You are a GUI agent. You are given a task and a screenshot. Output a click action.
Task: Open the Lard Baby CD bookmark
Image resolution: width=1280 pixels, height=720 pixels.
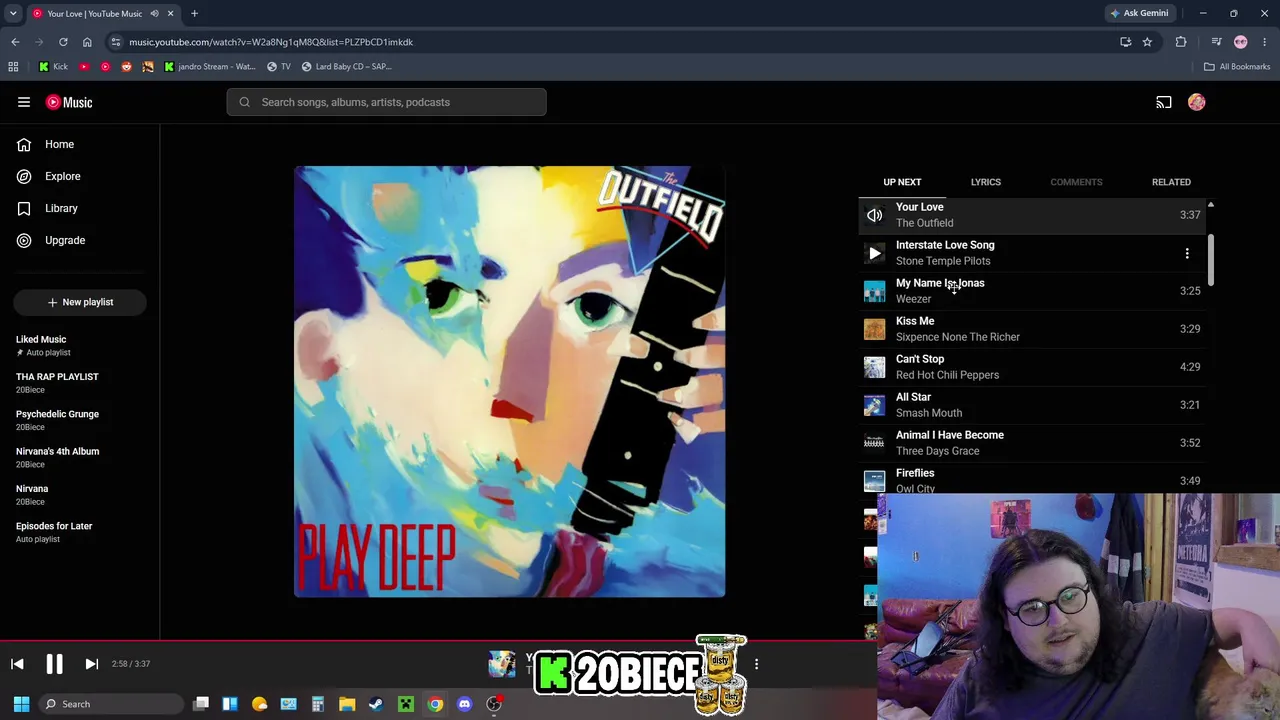pos(347,67)
